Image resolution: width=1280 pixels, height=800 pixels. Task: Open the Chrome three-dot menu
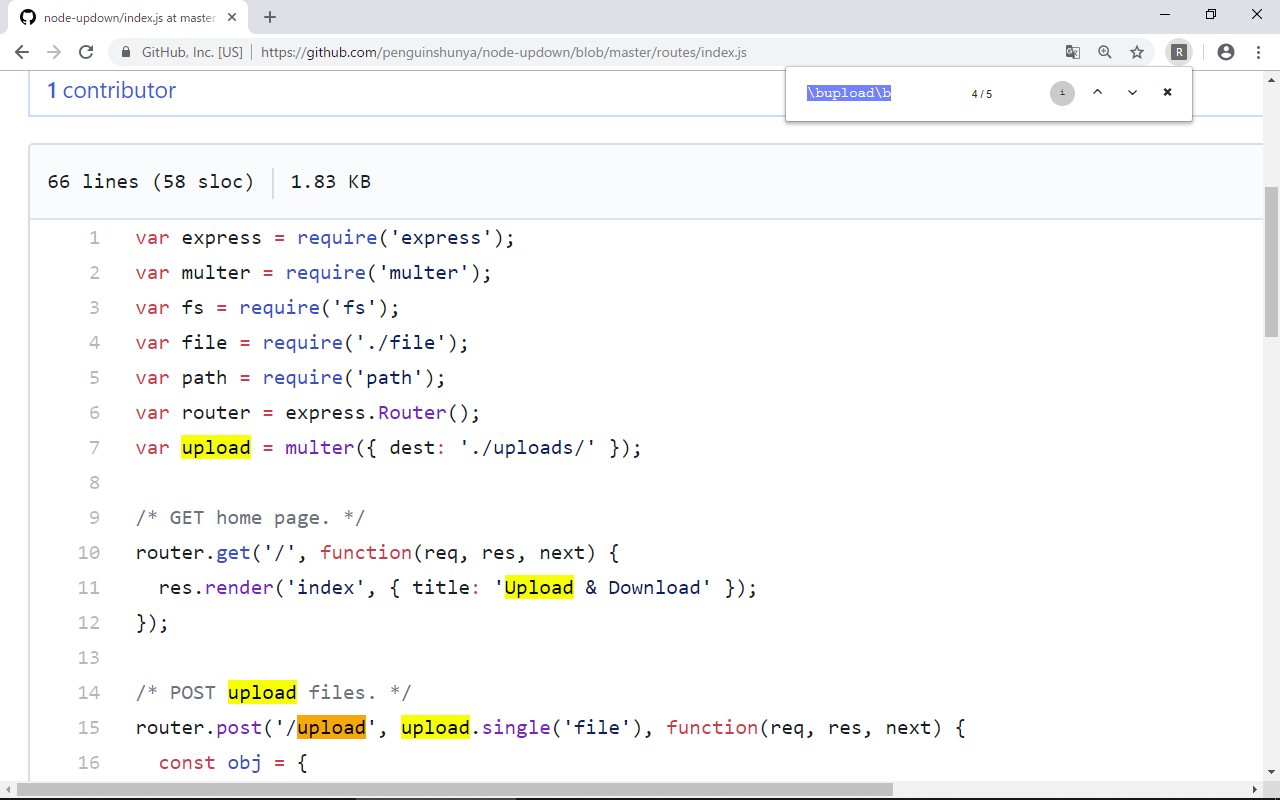tap(1258, 52)
